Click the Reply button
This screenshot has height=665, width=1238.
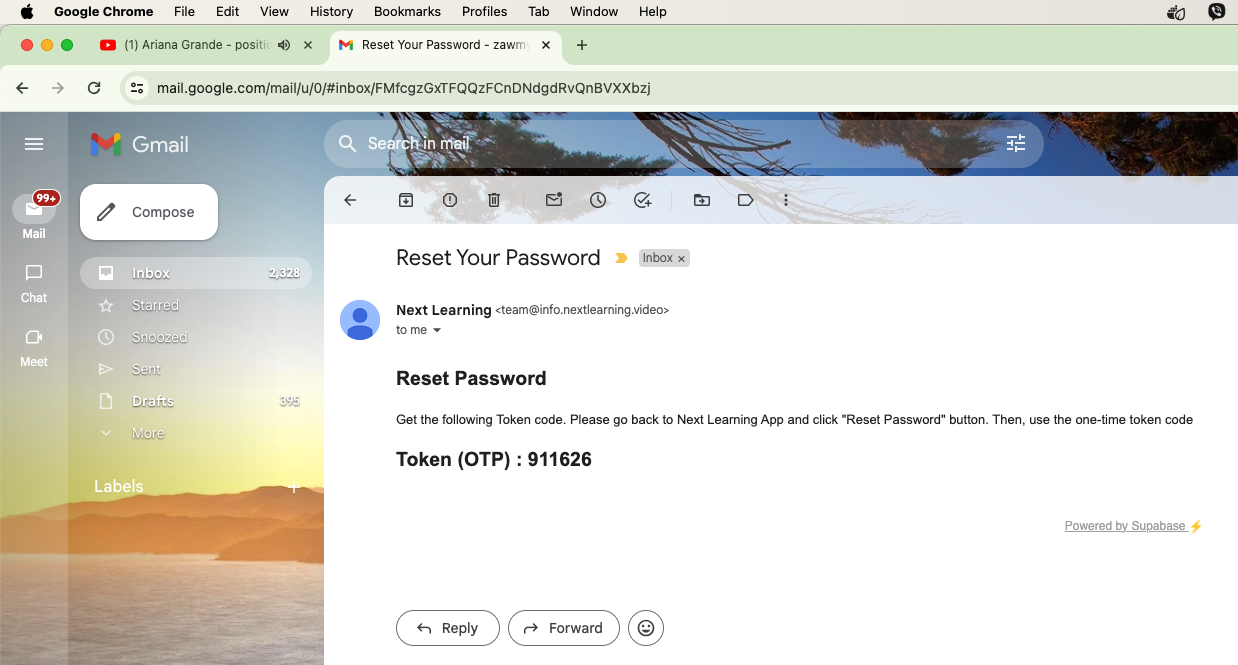pyautogui.click(x=447, y=628)
